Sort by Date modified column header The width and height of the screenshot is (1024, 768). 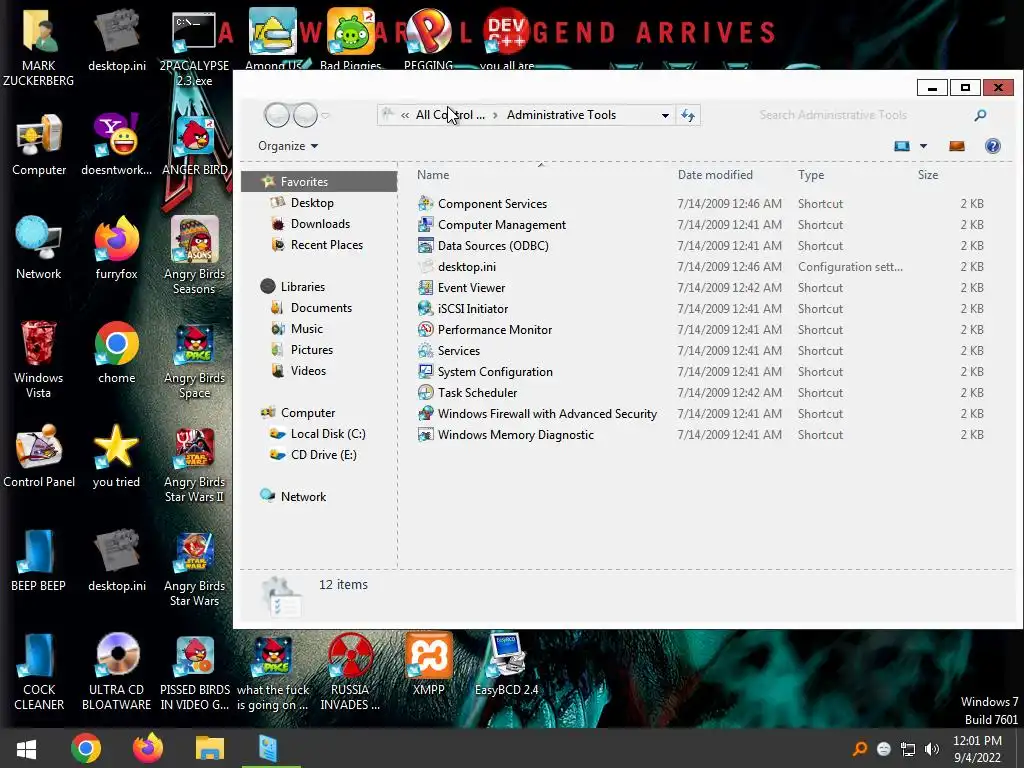[715, 175]
